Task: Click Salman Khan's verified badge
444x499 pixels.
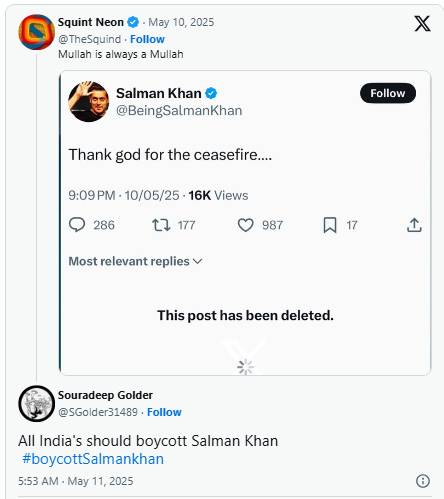Action: [211, 93]
